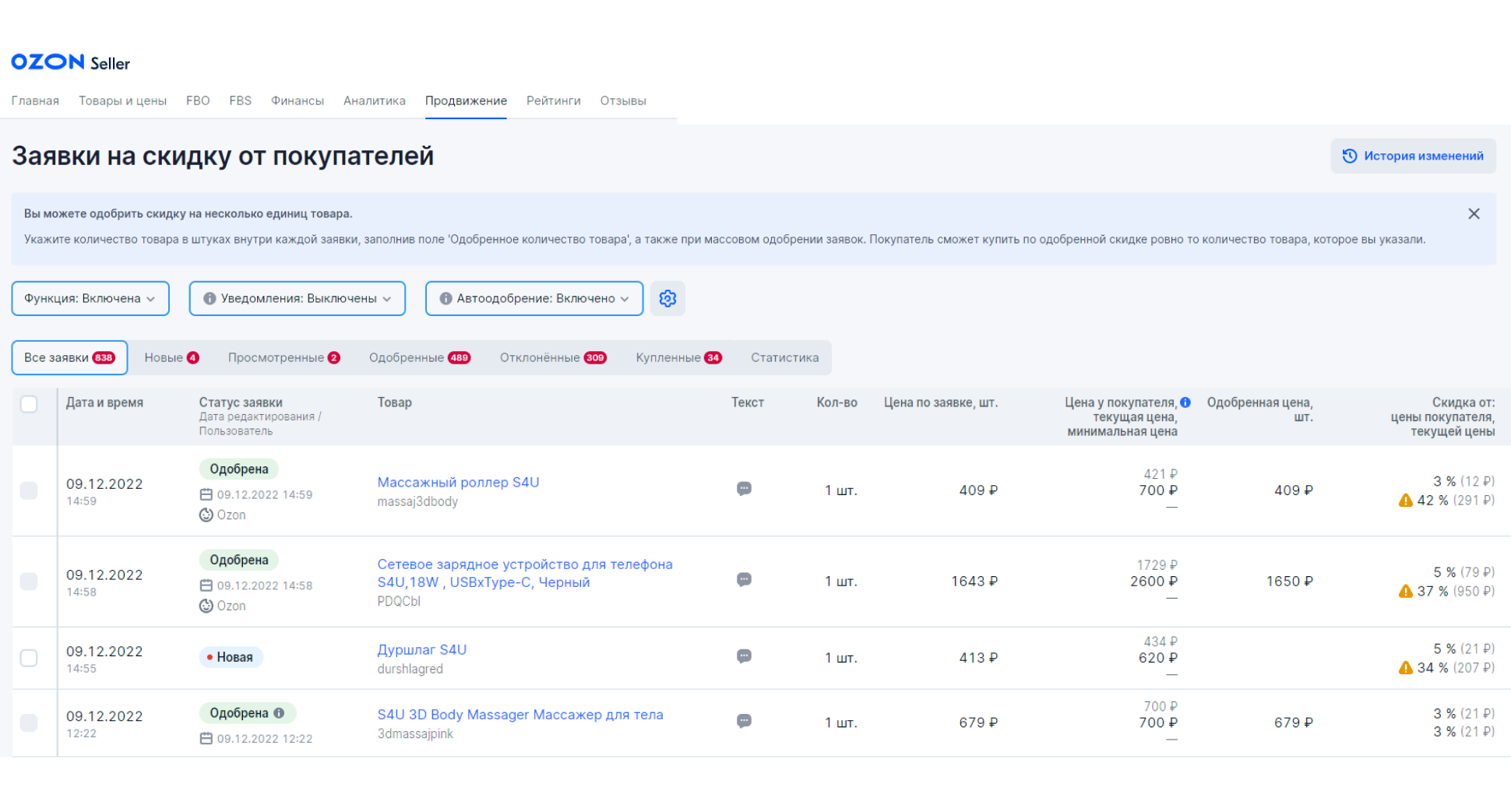Tick checkbox for Массажный роллер S4U row
Image resolution: width=1511 pixels, height=812 pixels.
click(x=29, y=490)
